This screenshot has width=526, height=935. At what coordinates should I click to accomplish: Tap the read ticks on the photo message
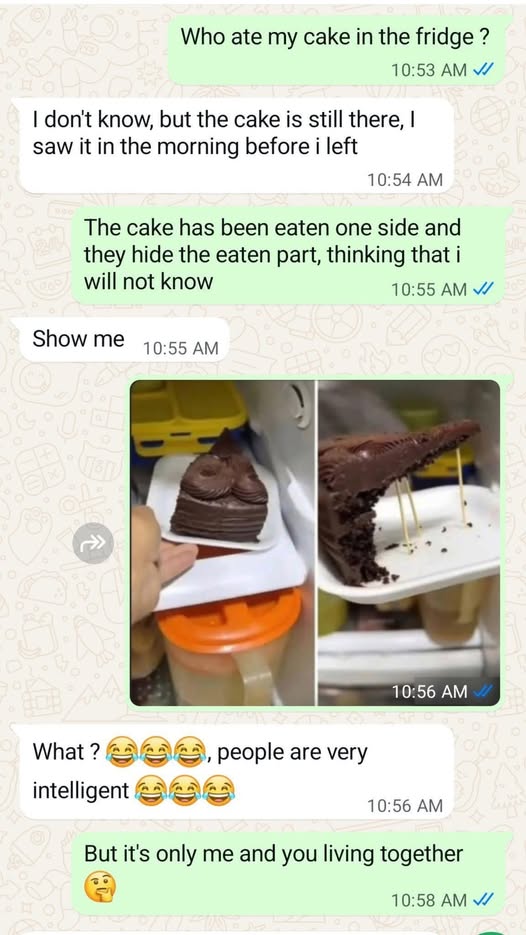click(x=482, y=692)
